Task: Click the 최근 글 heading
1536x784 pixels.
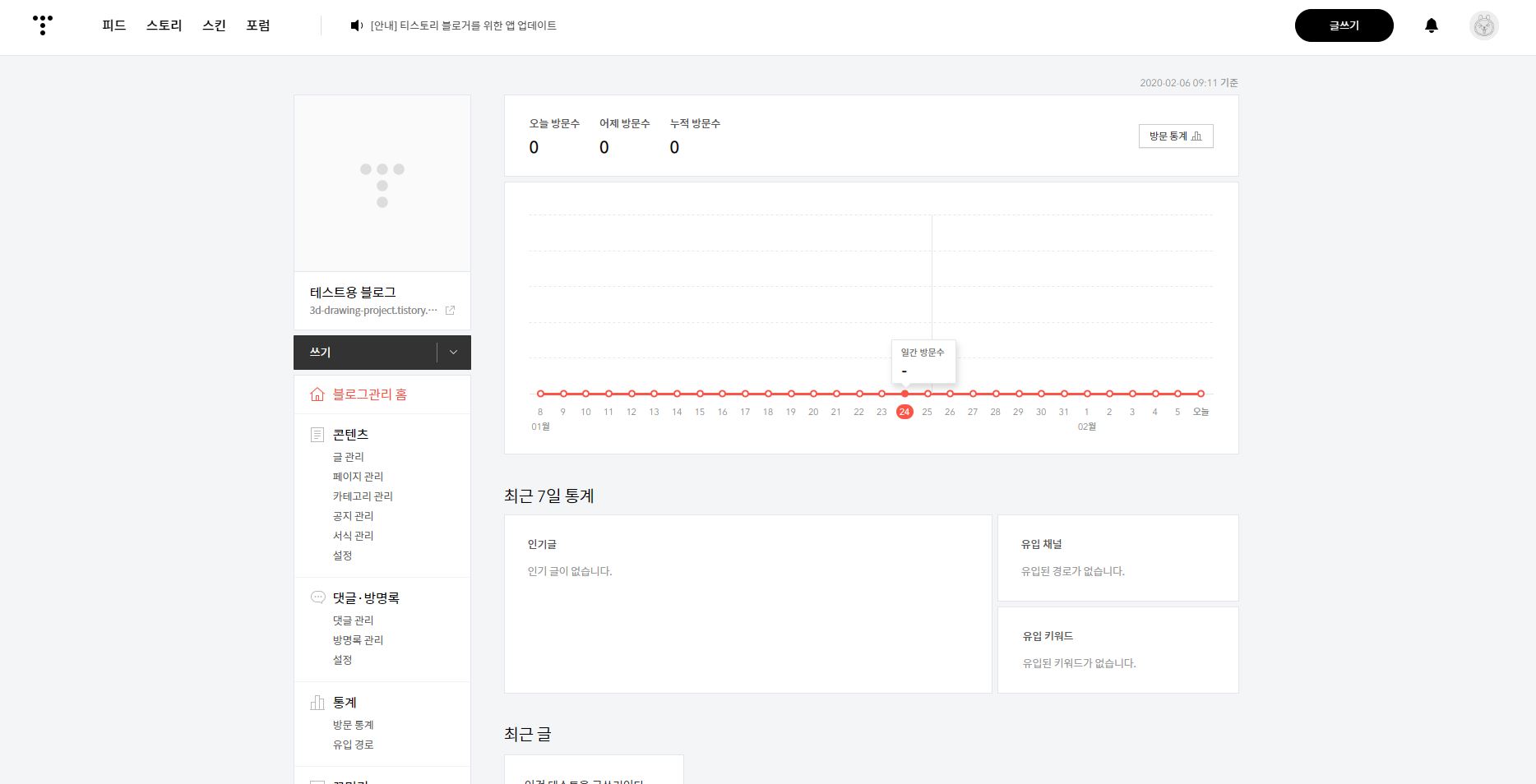Action: (528, 735)
